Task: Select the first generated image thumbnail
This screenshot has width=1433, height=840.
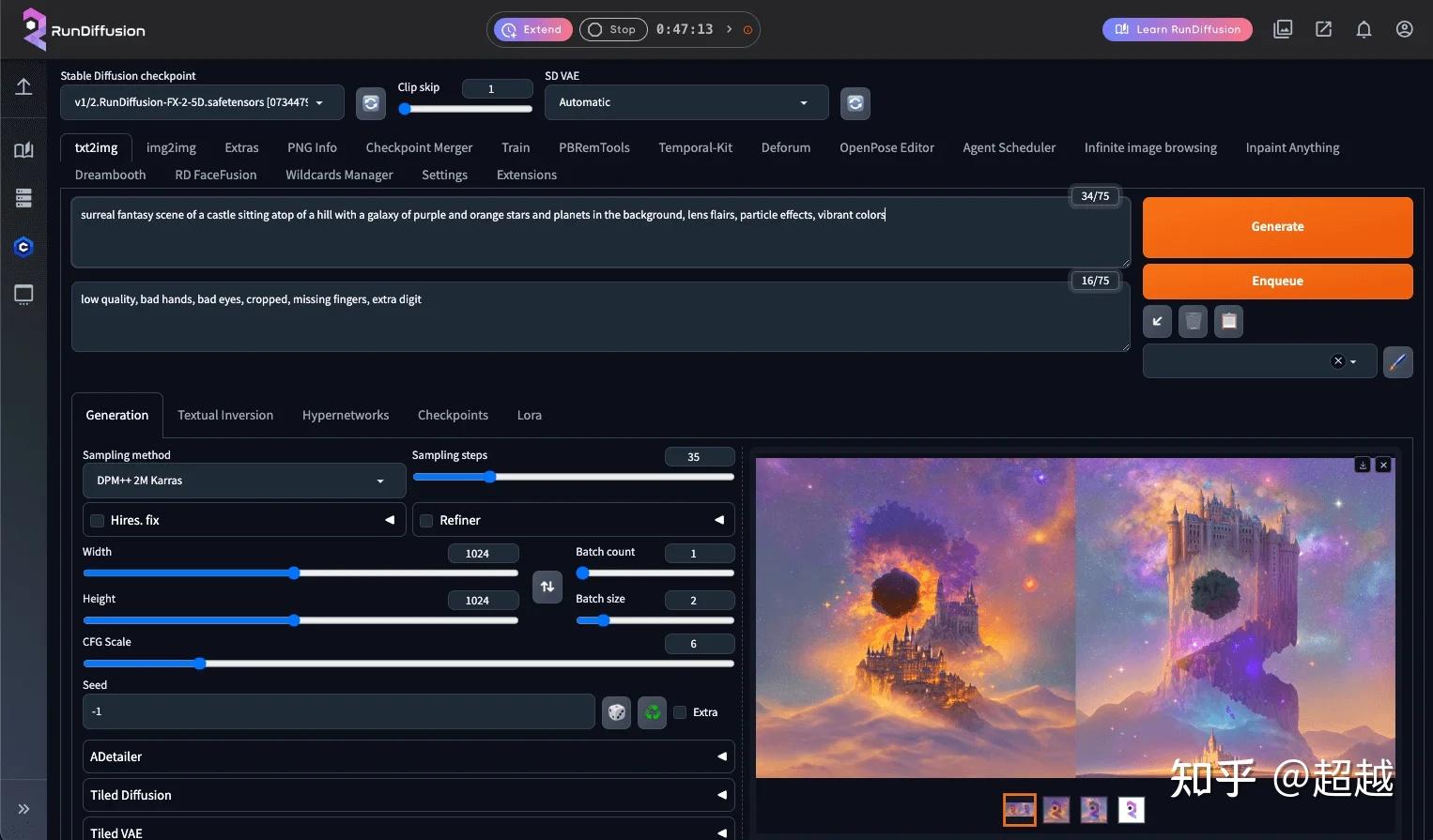Action: (1019, 809)
